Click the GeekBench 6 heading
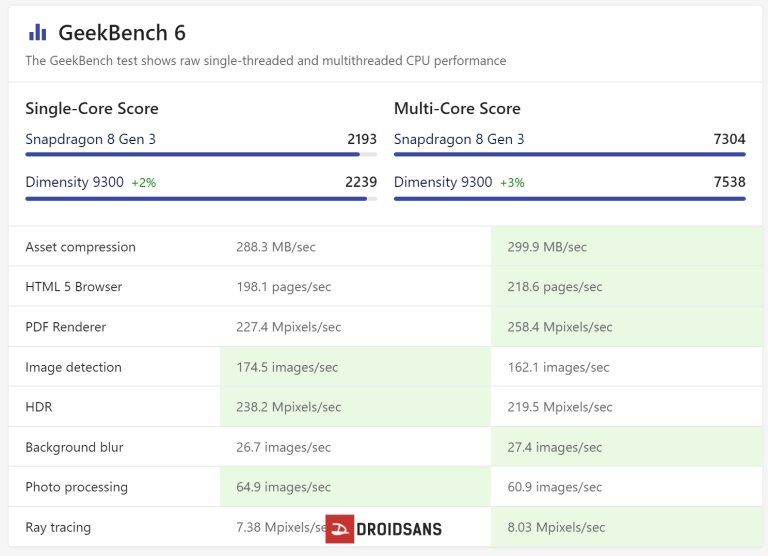This screenshot has width=768, height=556. pyautogui.click(x=122, y=33)
